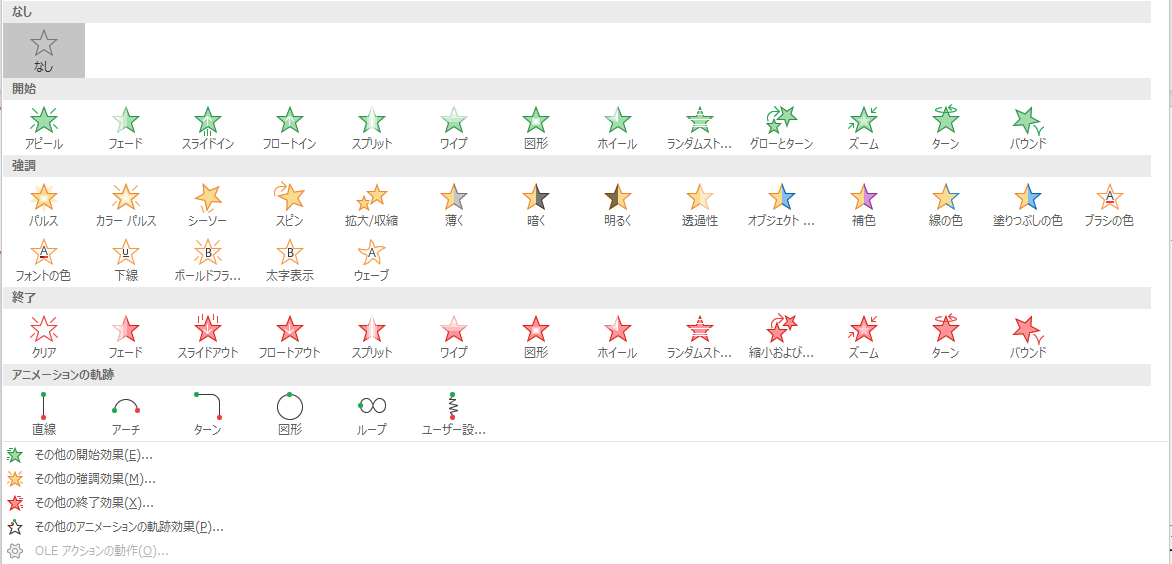Select 拡大/収縮 emphasis effect
This screenshot has height=564, width=1172.
click(x=371, y=205)
